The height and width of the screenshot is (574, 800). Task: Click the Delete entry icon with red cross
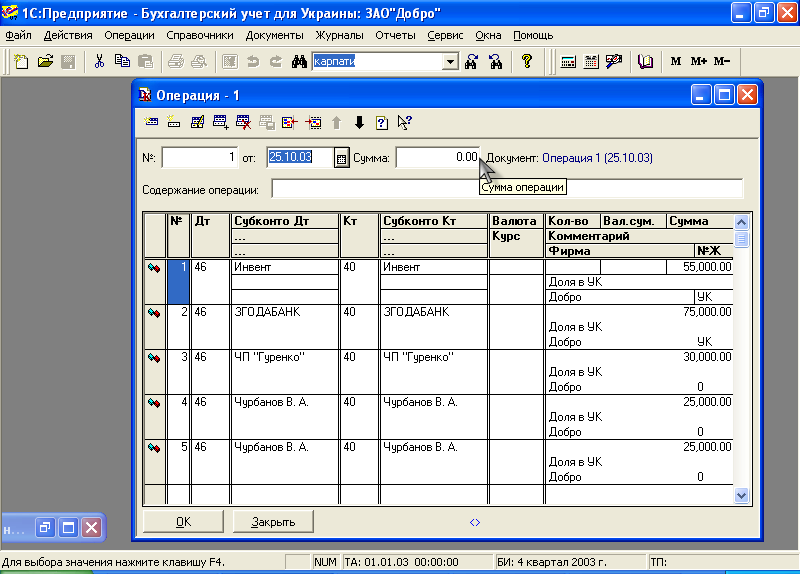(243, 122)
